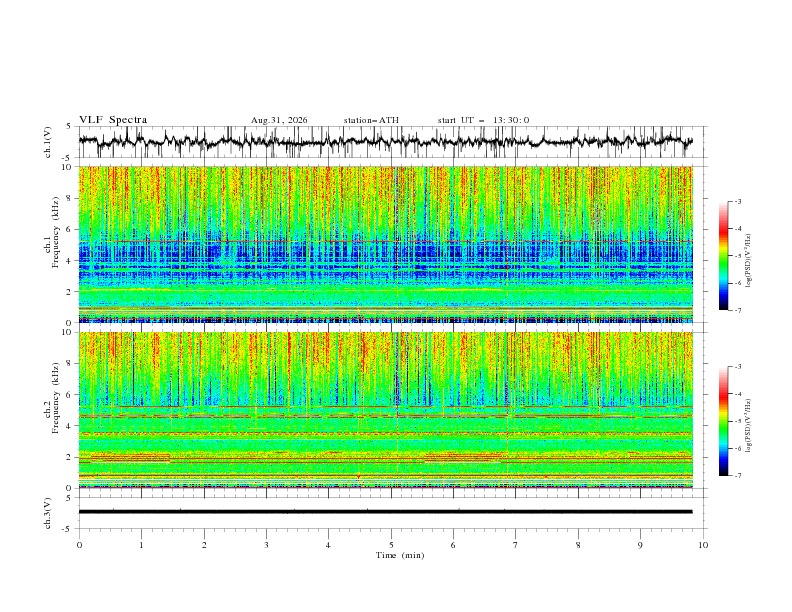Click the Time (min) axis label

coord(400,555)
